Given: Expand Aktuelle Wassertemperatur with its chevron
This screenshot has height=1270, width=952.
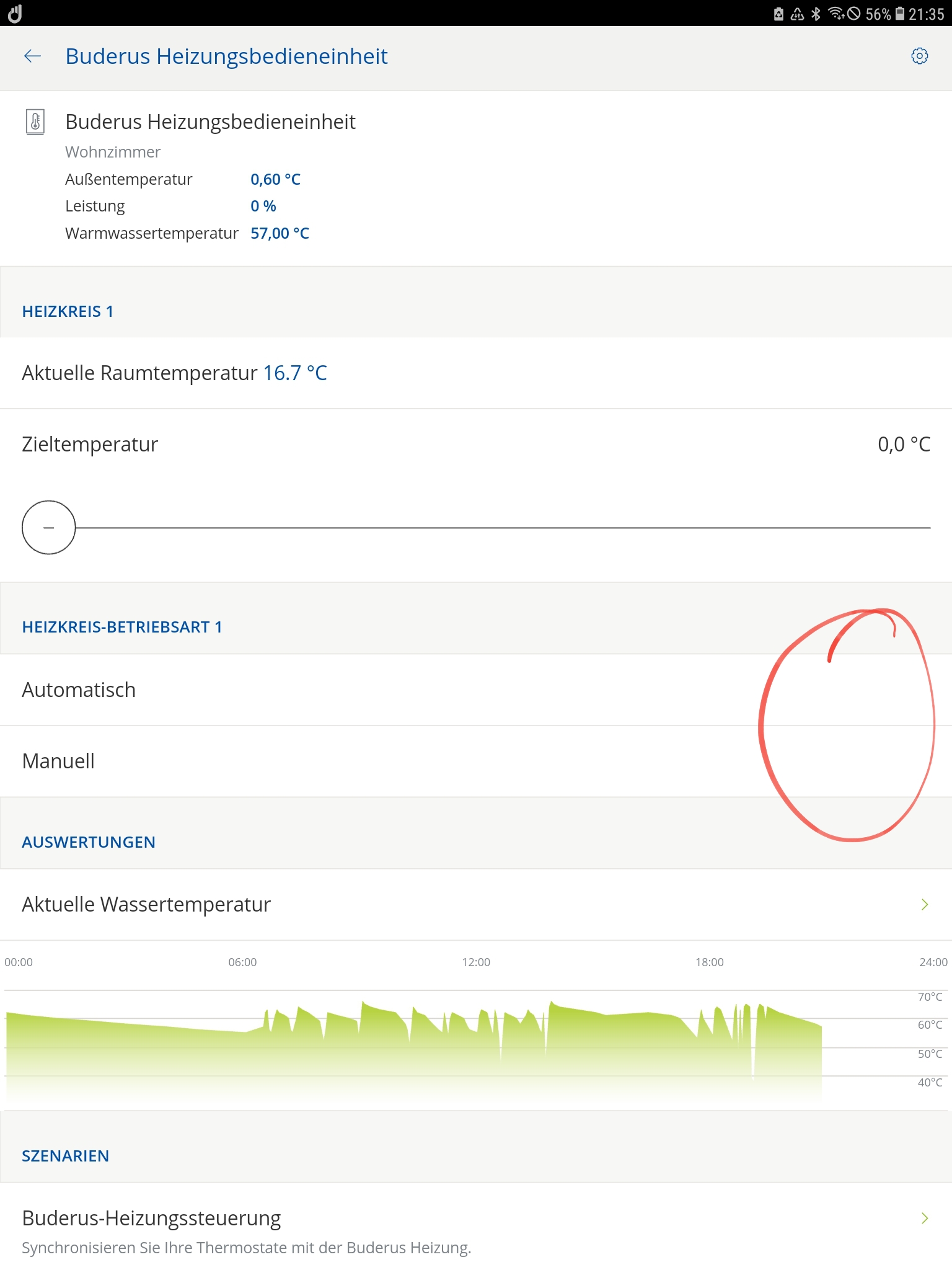Looking at the screenshot, I should coord(924,905).
